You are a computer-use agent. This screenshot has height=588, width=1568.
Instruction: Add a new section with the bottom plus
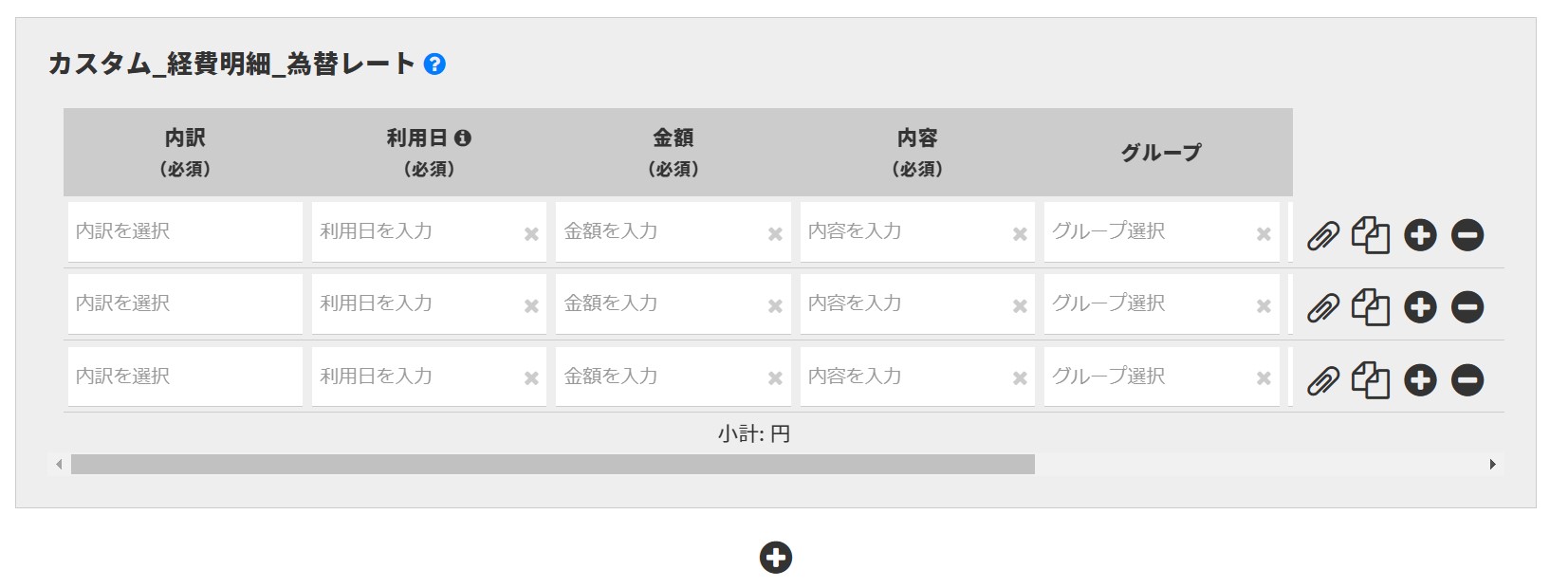(775, 558)
